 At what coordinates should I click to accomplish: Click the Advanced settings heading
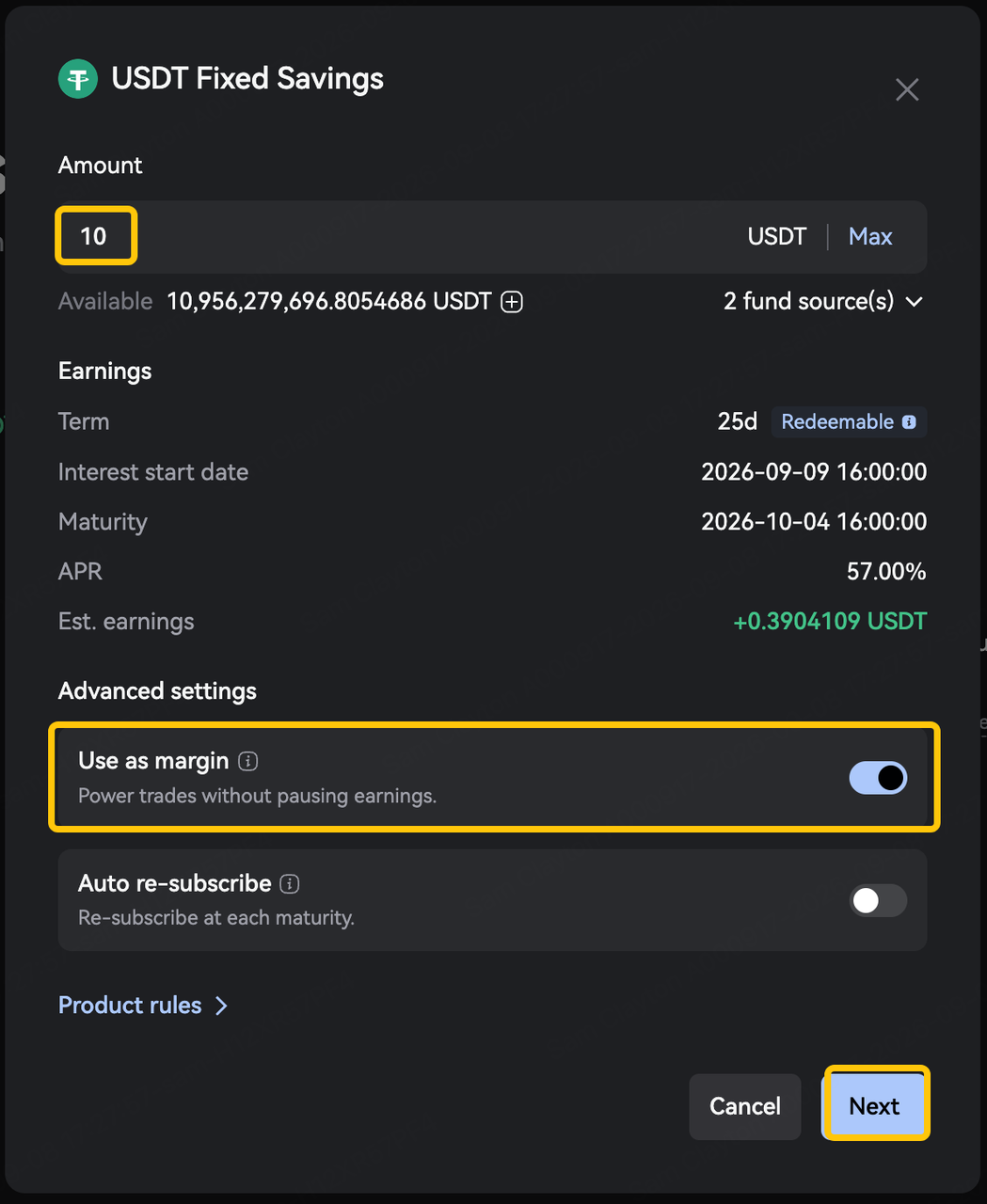tap(157, 691)
